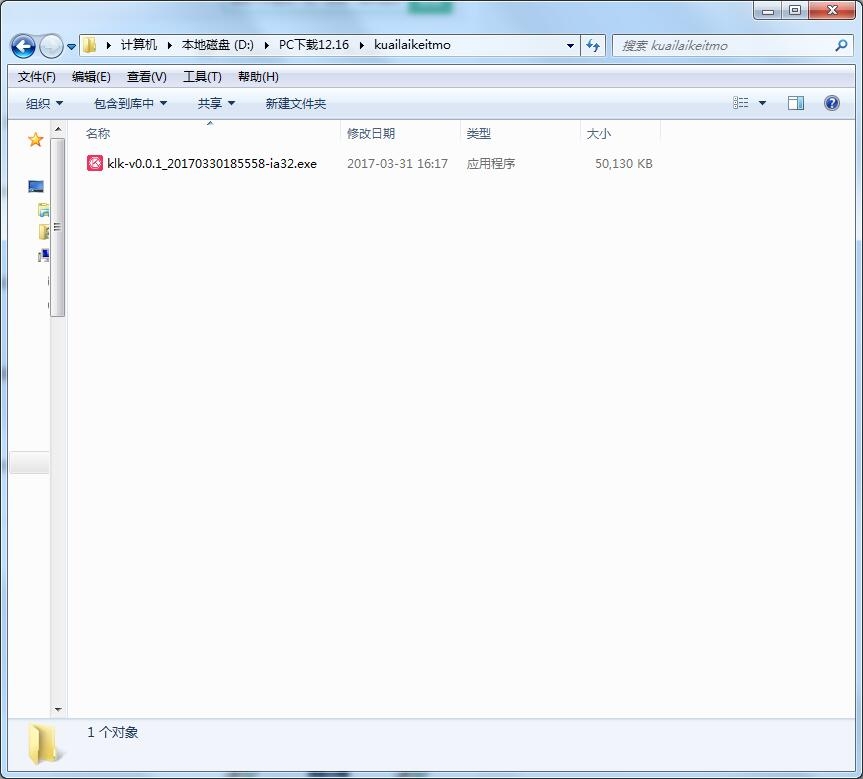Image resolution: width=863 pixels, height=779 pixels.
Task: Sort by 名称 column header
Action: click(x=98, y=134)
